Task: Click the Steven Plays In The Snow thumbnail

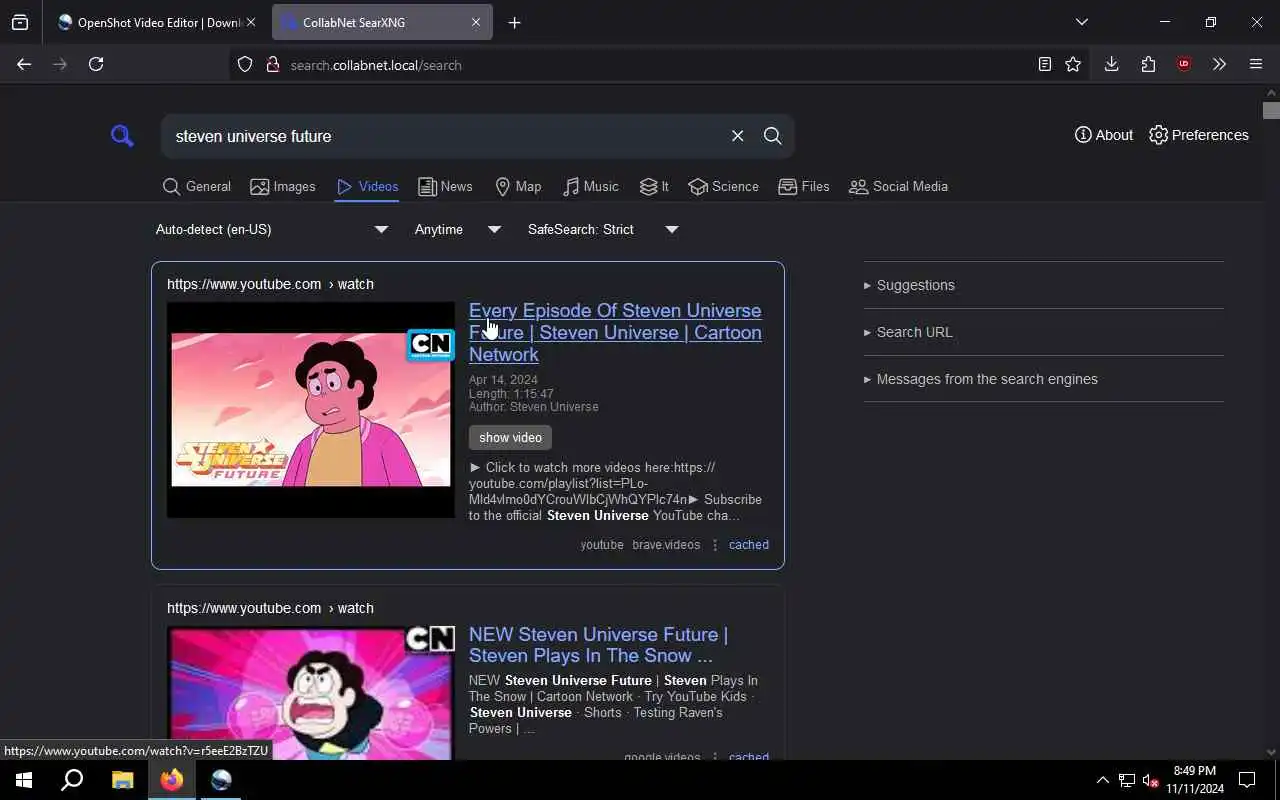Action: (311, 693)
